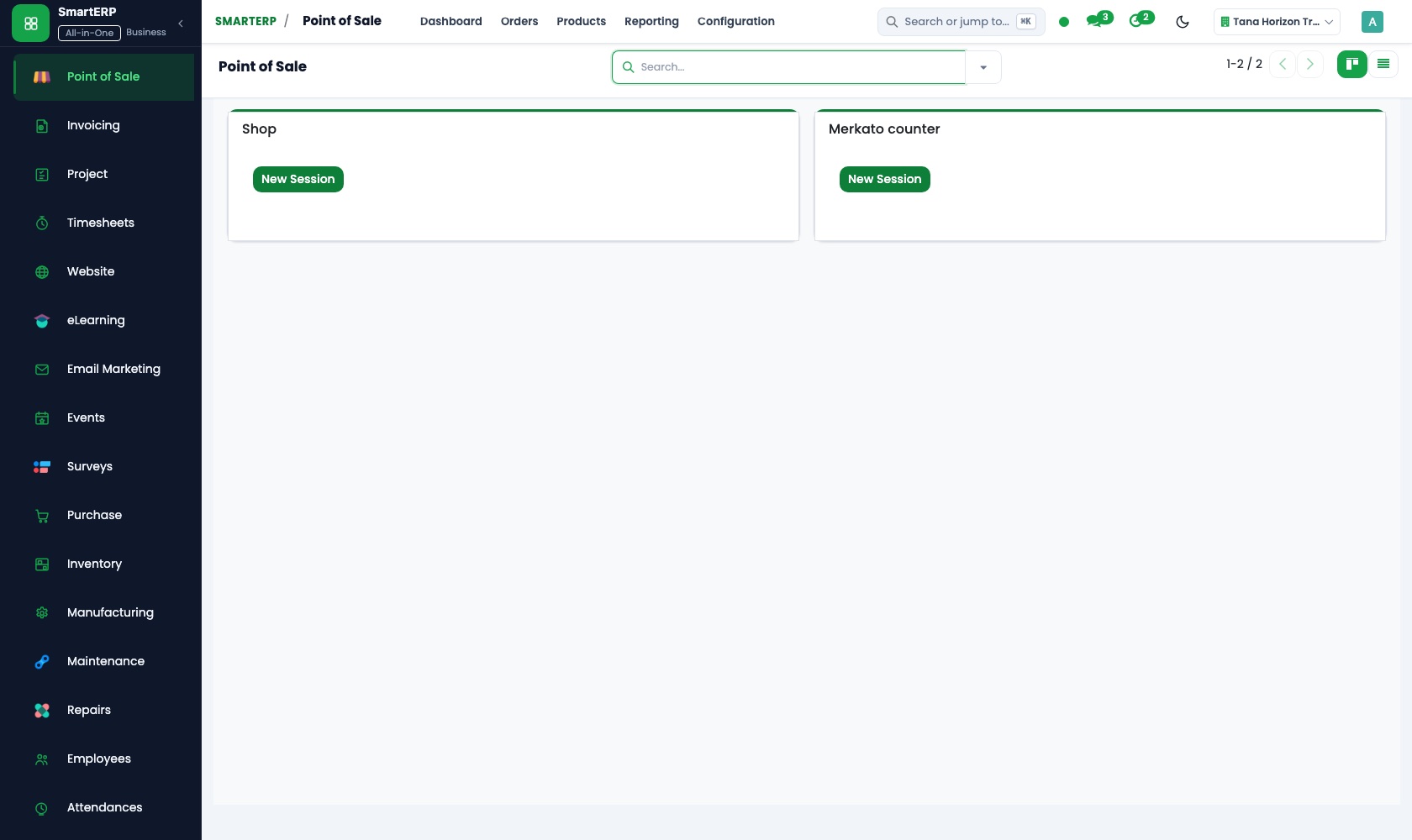Collapse the sidebar with the chevron arrow
Viewport: 1412px width, 840px height.
pos(181,24)
